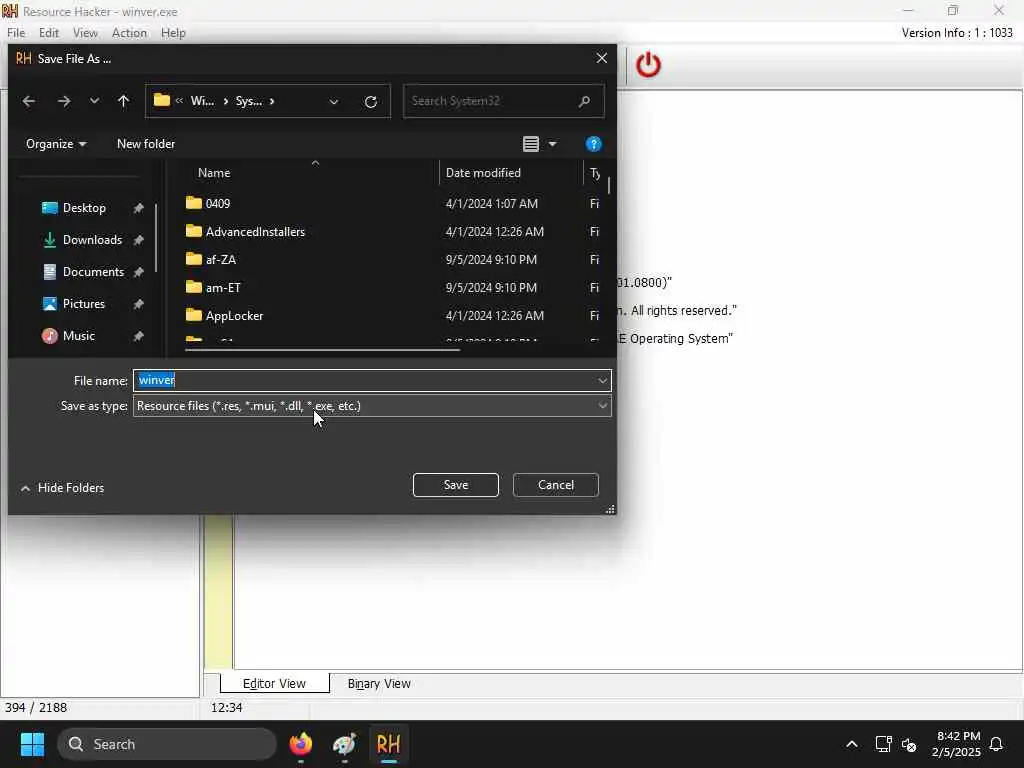
Task: Select Downloads in navigation pane
Action: [x=91, y=240]
